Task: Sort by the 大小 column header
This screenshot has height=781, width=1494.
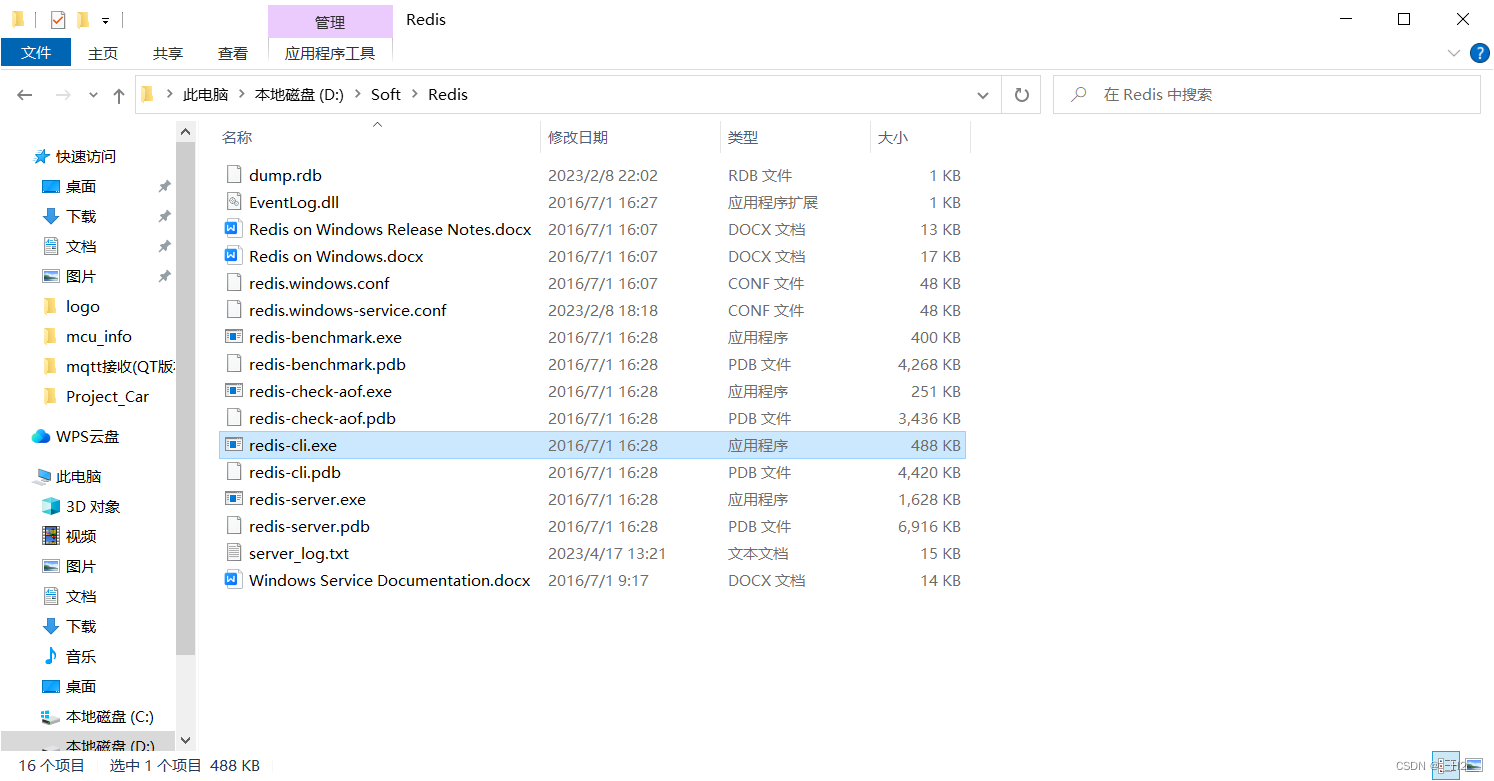Action: click(x=893, y=137)
